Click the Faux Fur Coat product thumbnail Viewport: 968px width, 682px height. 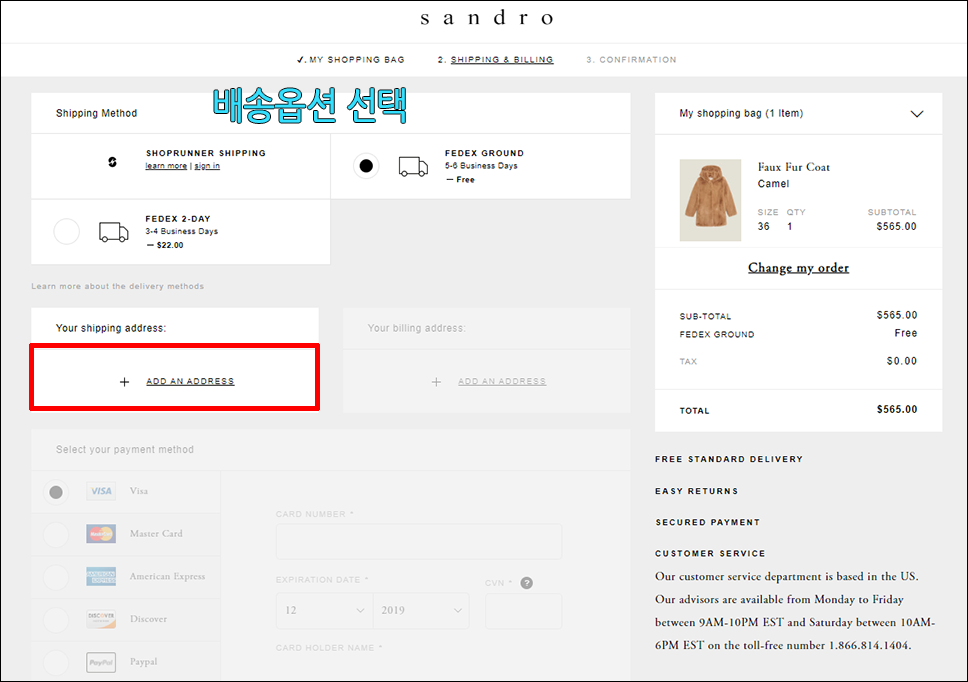point(710,200)
